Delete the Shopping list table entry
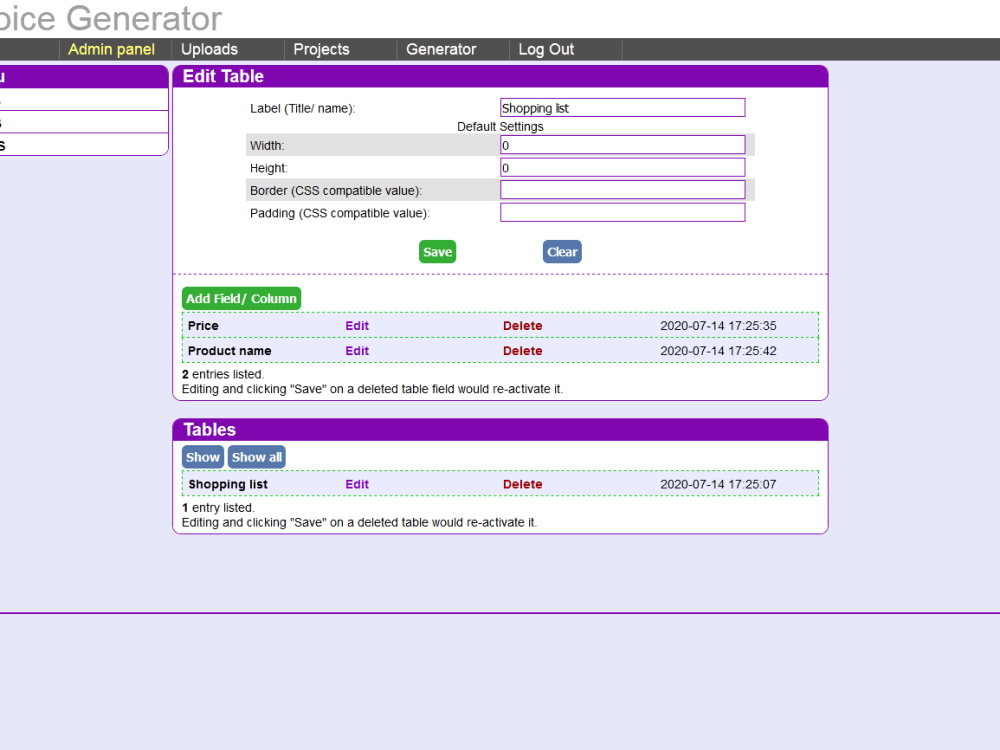Viewport: 1000px width, 750px height. [522, 484]
